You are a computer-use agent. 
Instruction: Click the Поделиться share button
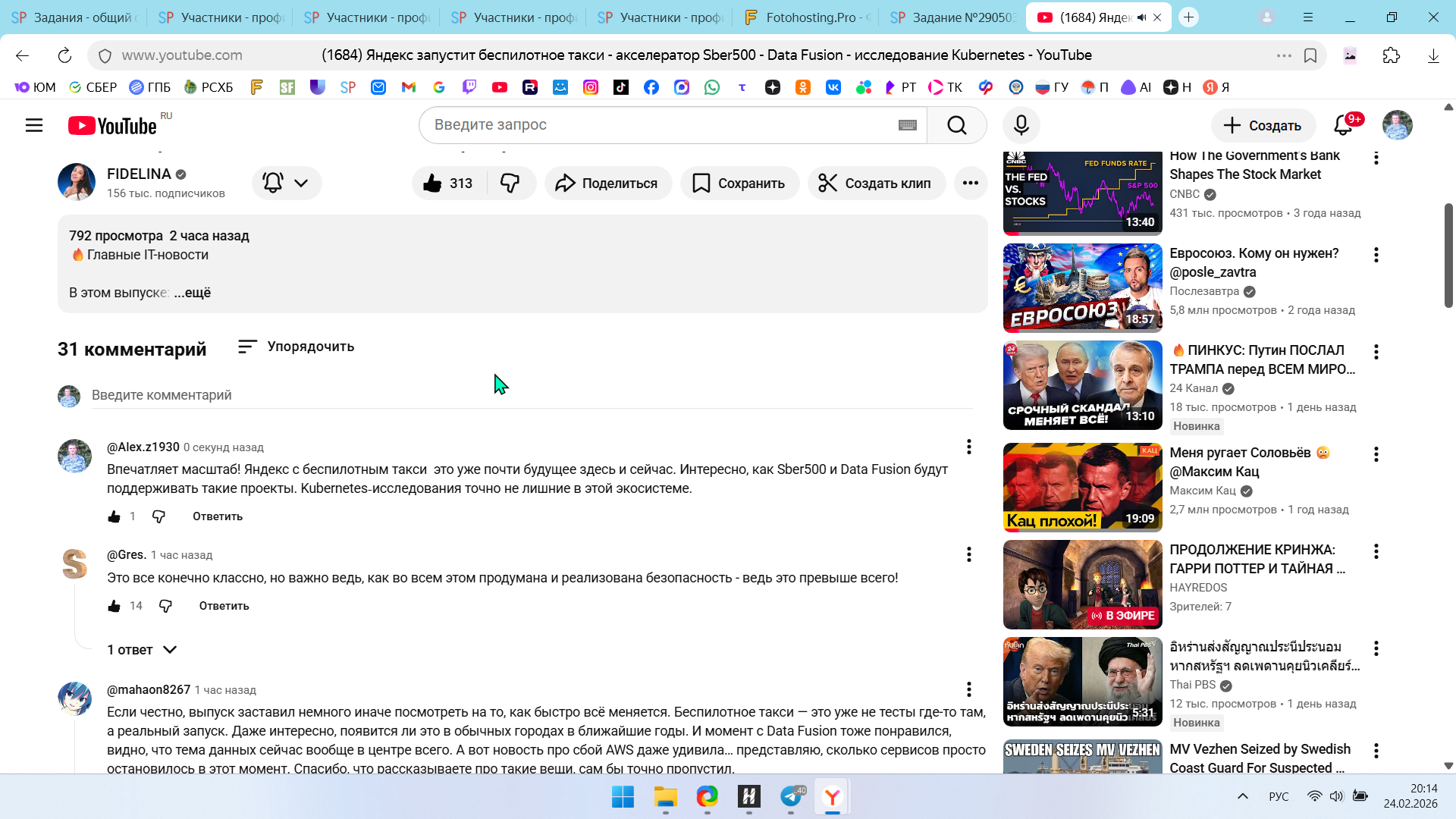point(607,183)
